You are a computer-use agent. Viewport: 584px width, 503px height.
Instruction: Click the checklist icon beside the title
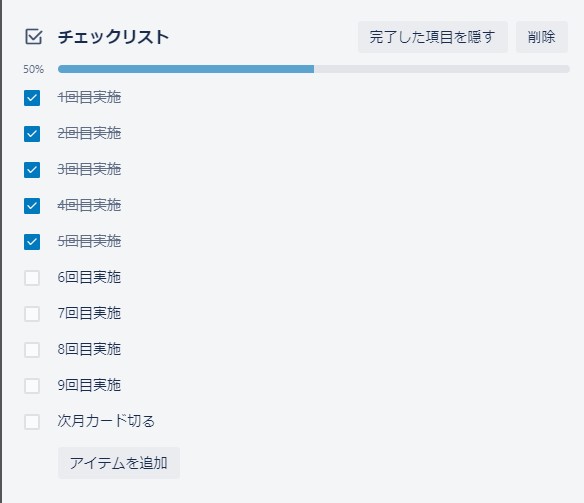[x=34, y=37]
